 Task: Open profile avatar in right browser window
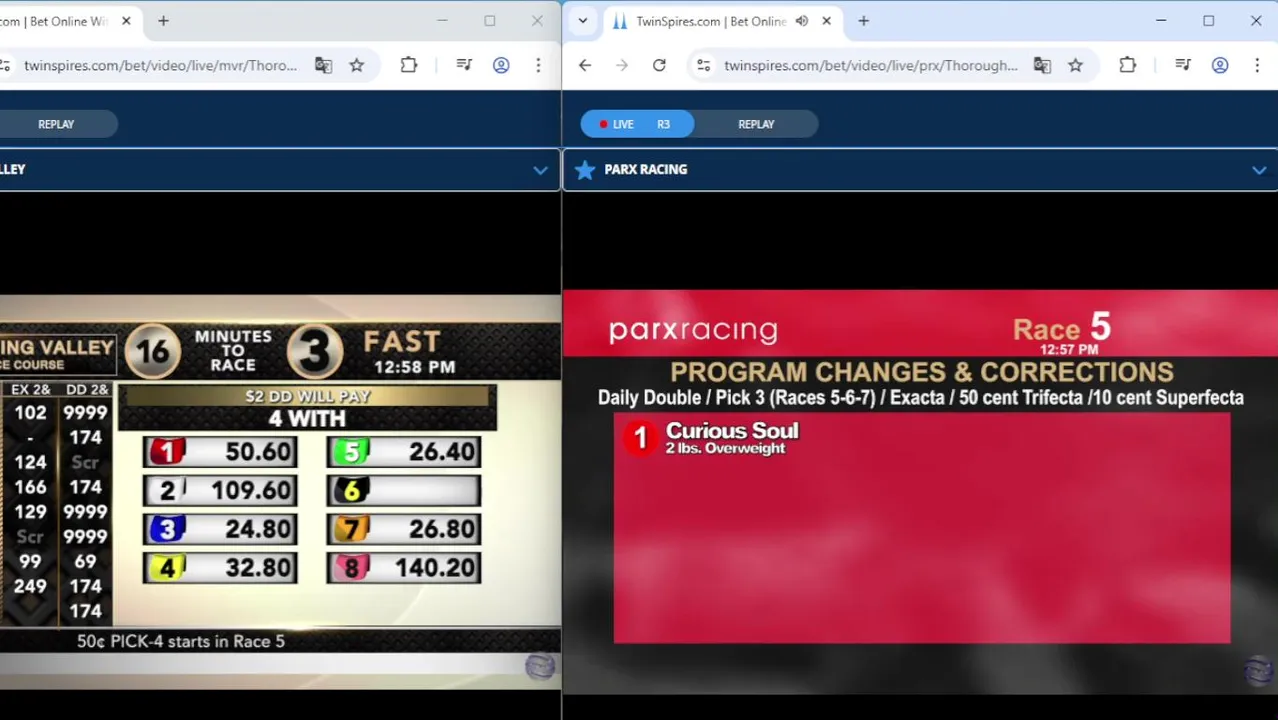click(x=1220, y=65)
